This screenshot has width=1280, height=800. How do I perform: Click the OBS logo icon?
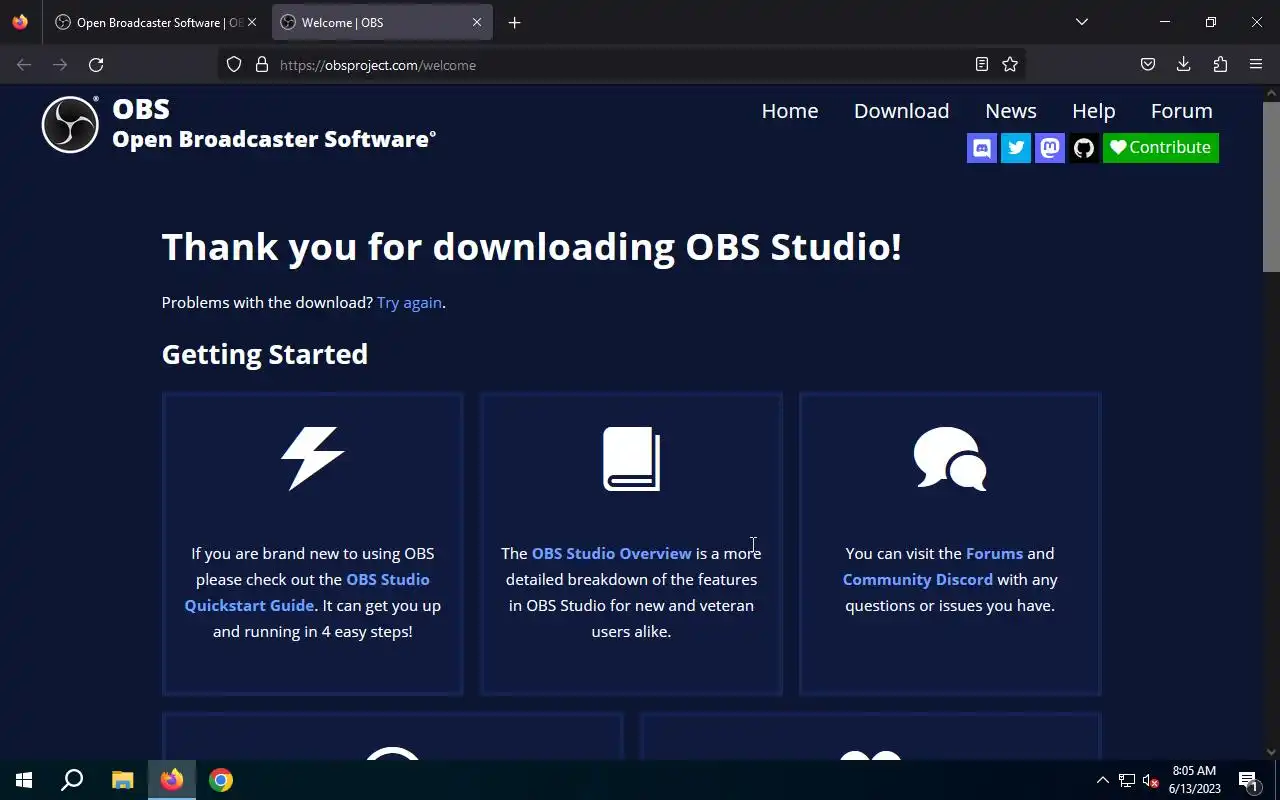coord(69,125)
